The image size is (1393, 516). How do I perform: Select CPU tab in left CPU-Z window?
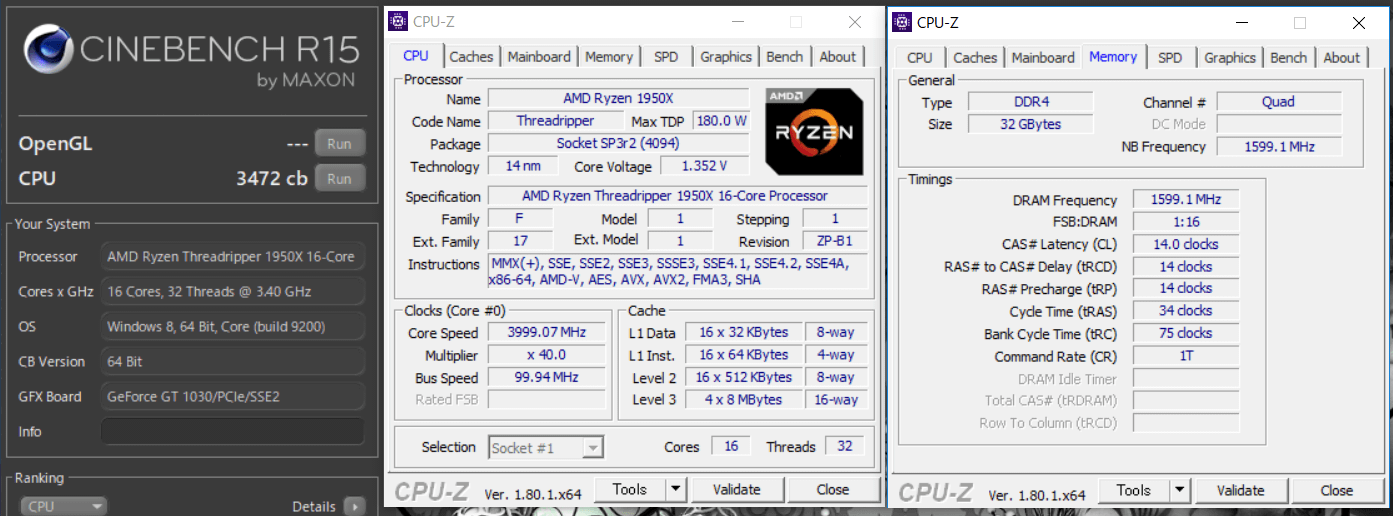coord(416,56)
